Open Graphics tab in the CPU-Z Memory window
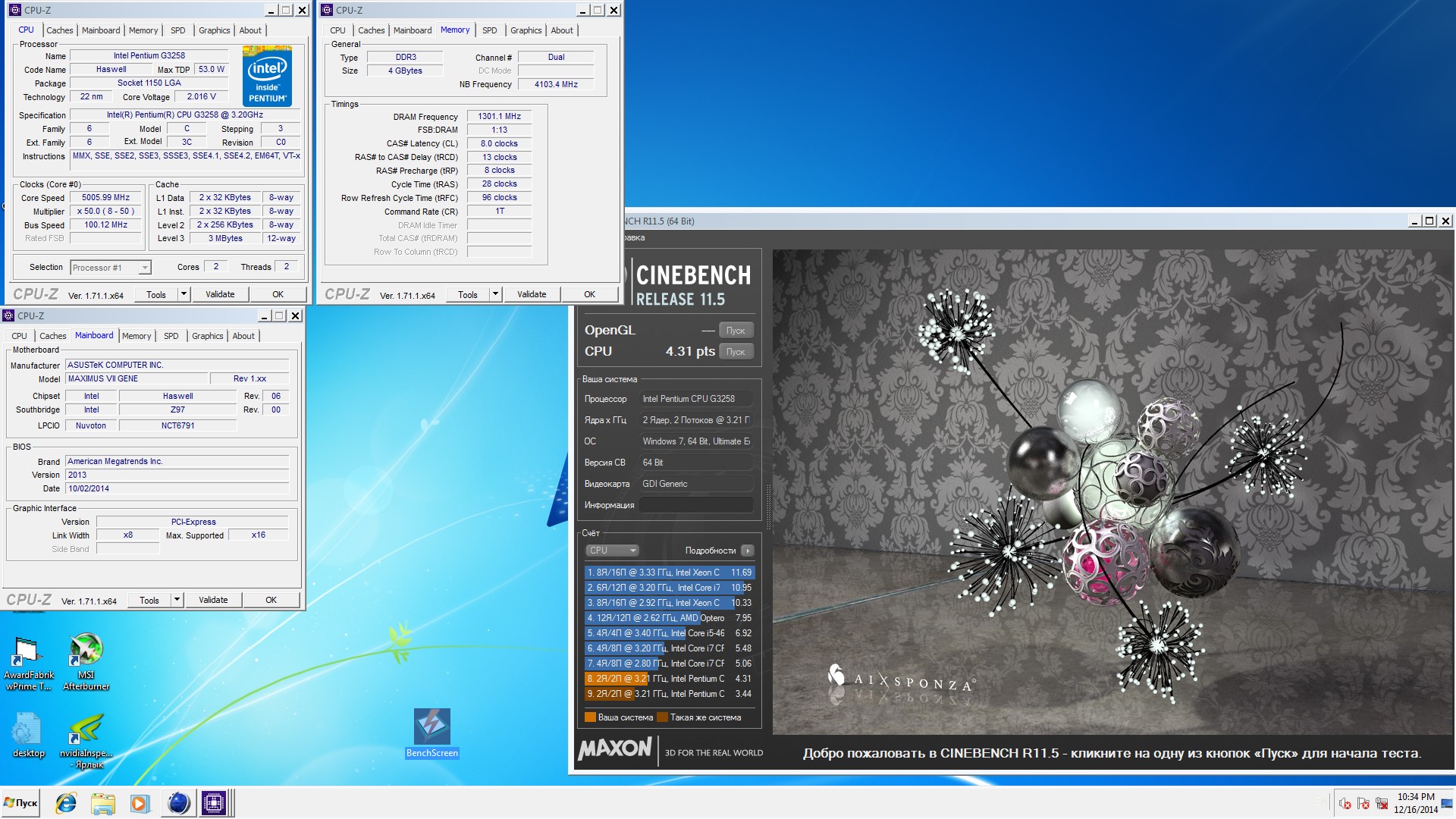This screenshot has width=1456, height=819. [x=526, y=30]
